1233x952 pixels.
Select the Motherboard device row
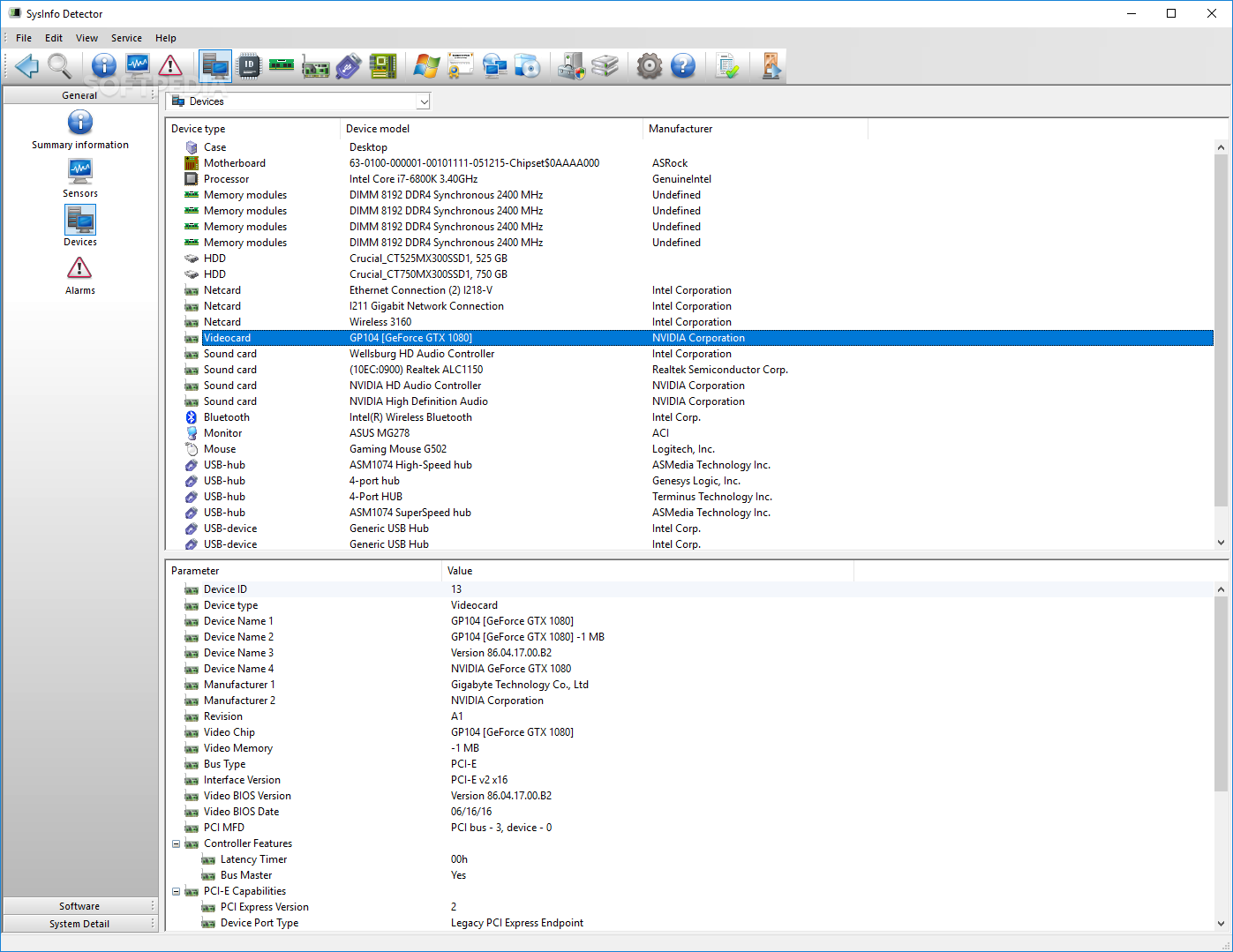coord(690,163)
